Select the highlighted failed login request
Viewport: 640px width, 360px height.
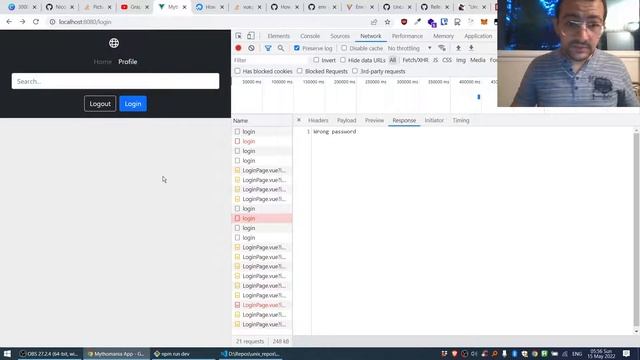tap(262, 218)
